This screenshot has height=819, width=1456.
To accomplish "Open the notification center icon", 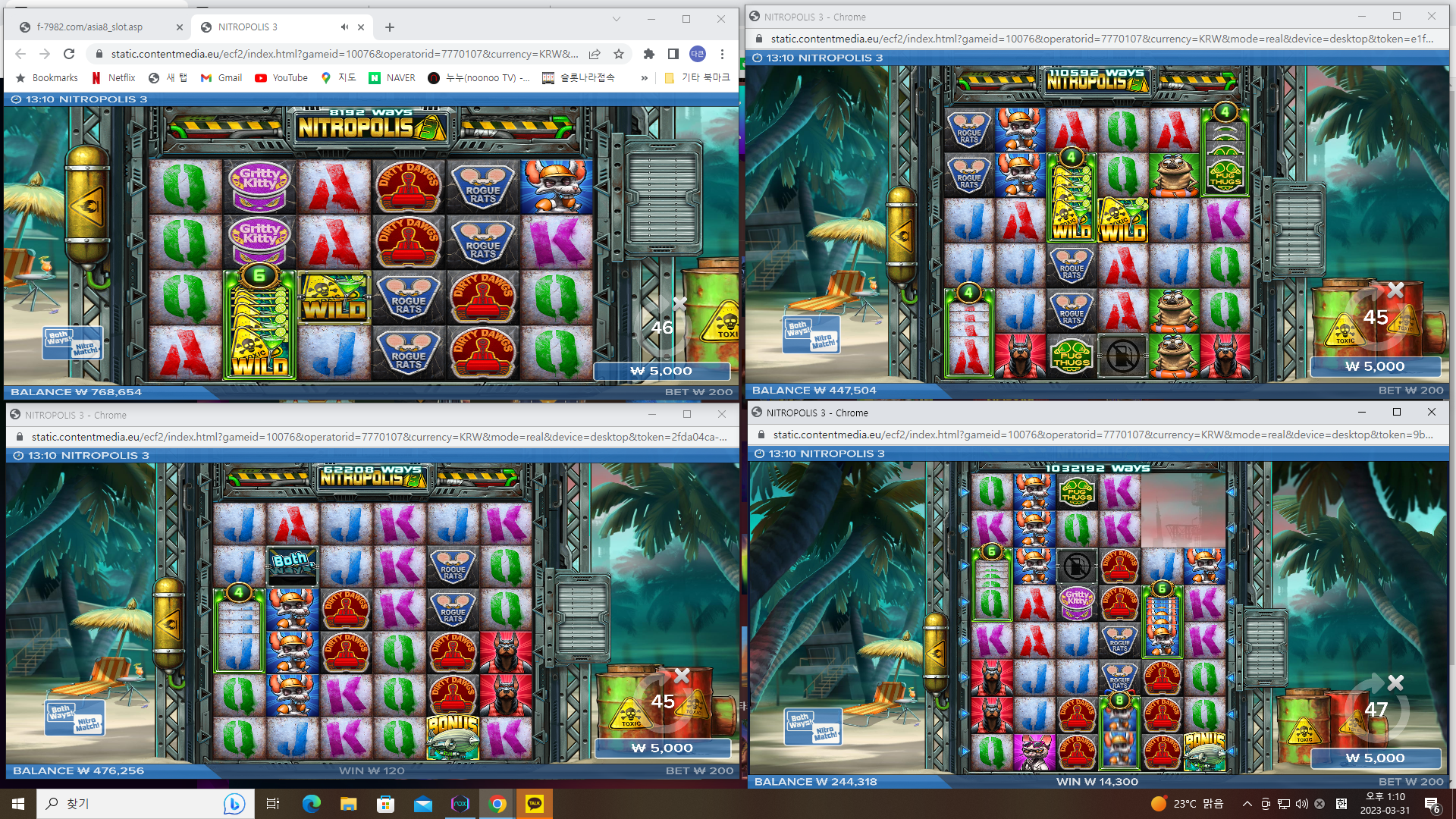I will (x=1432, y=804).
